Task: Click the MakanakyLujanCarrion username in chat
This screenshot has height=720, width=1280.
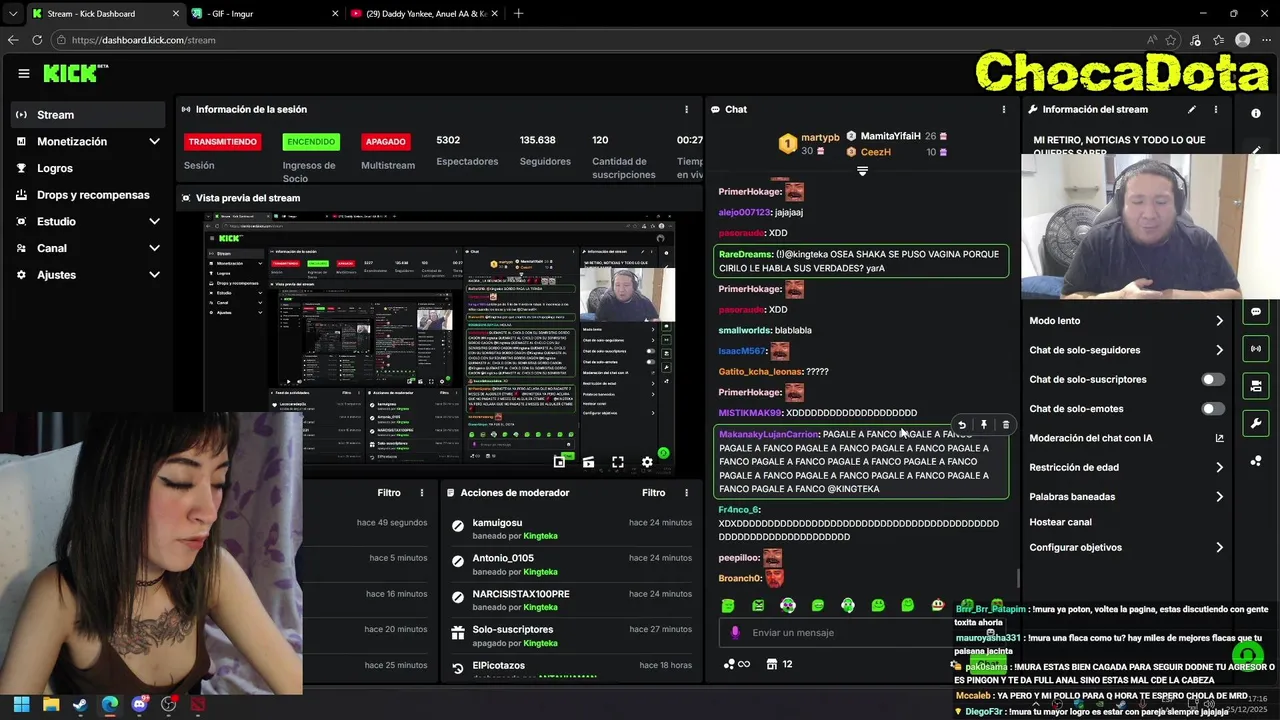Action: 768,434
